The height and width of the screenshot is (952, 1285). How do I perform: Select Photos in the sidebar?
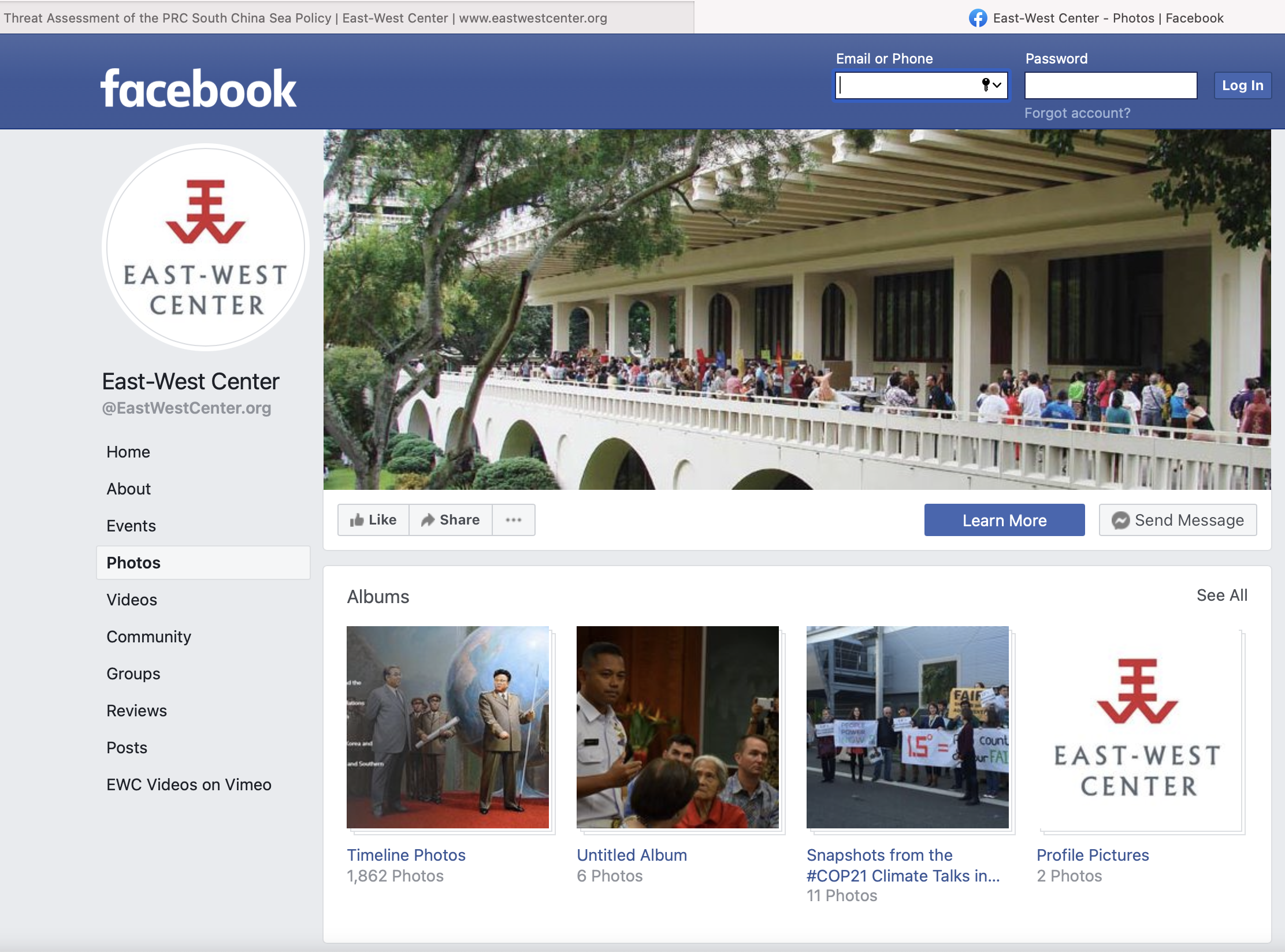click(203, 563)
